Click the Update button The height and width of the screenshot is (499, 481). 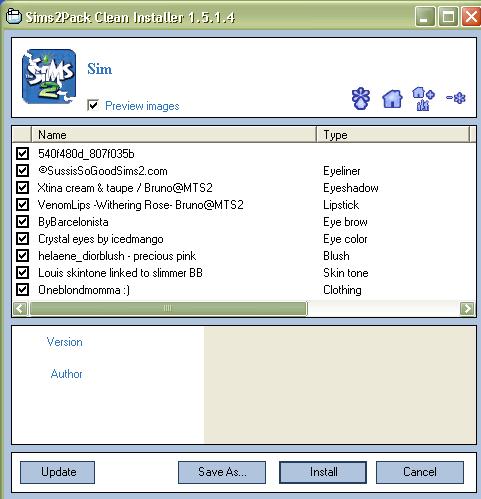(x=58, y=472)
